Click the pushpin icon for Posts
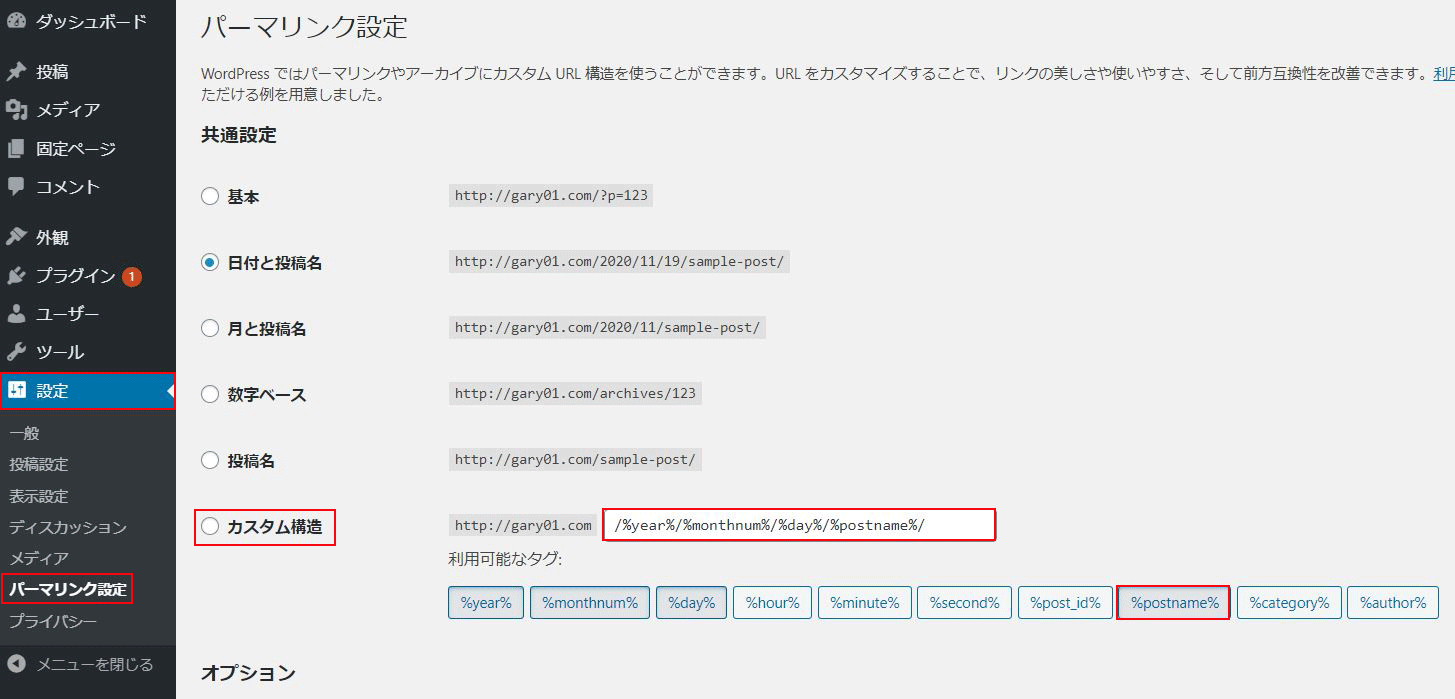 coord(16,72)
